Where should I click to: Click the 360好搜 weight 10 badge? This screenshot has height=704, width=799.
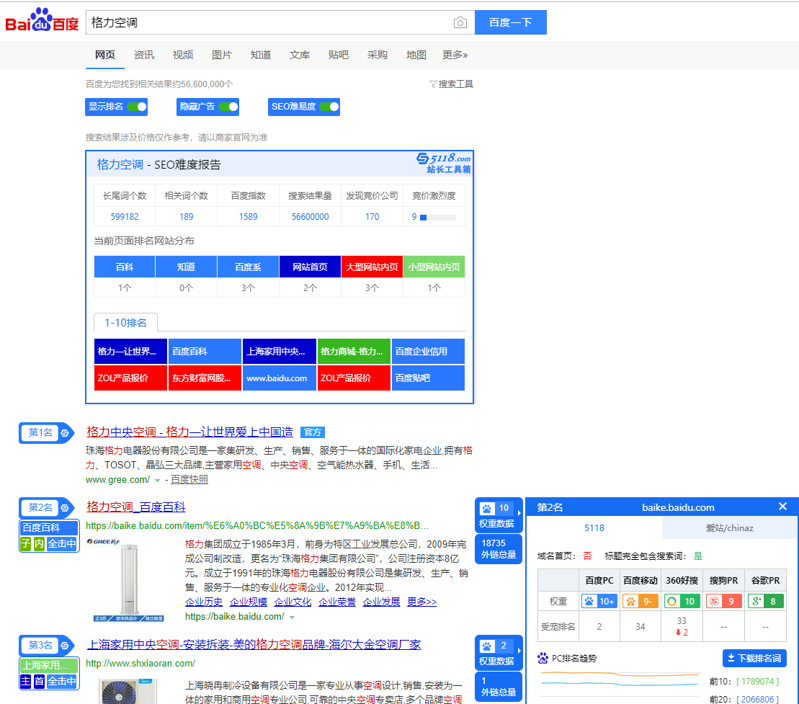(682, 601)
